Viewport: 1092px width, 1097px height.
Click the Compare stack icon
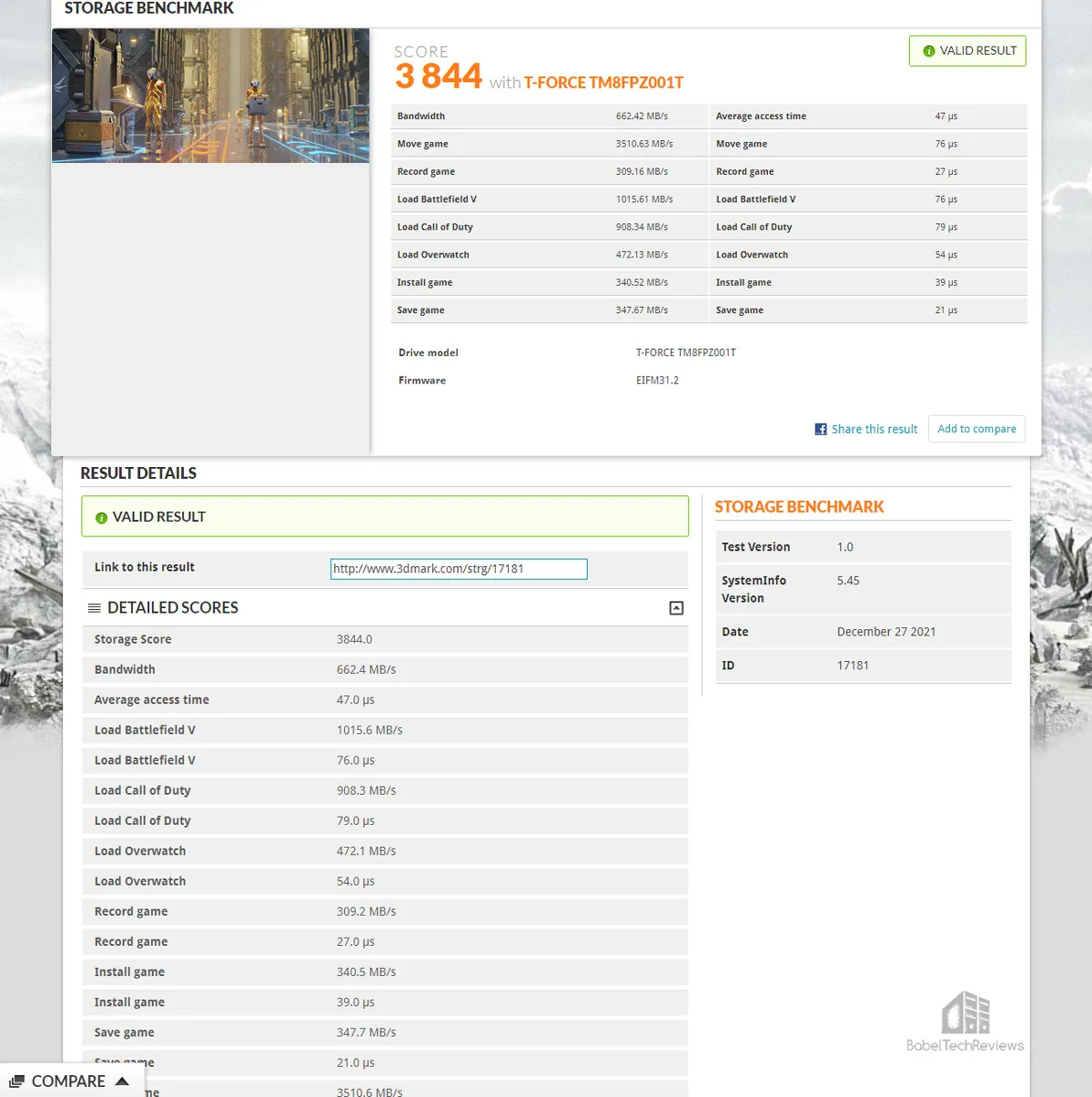[x=16, y=1082]
